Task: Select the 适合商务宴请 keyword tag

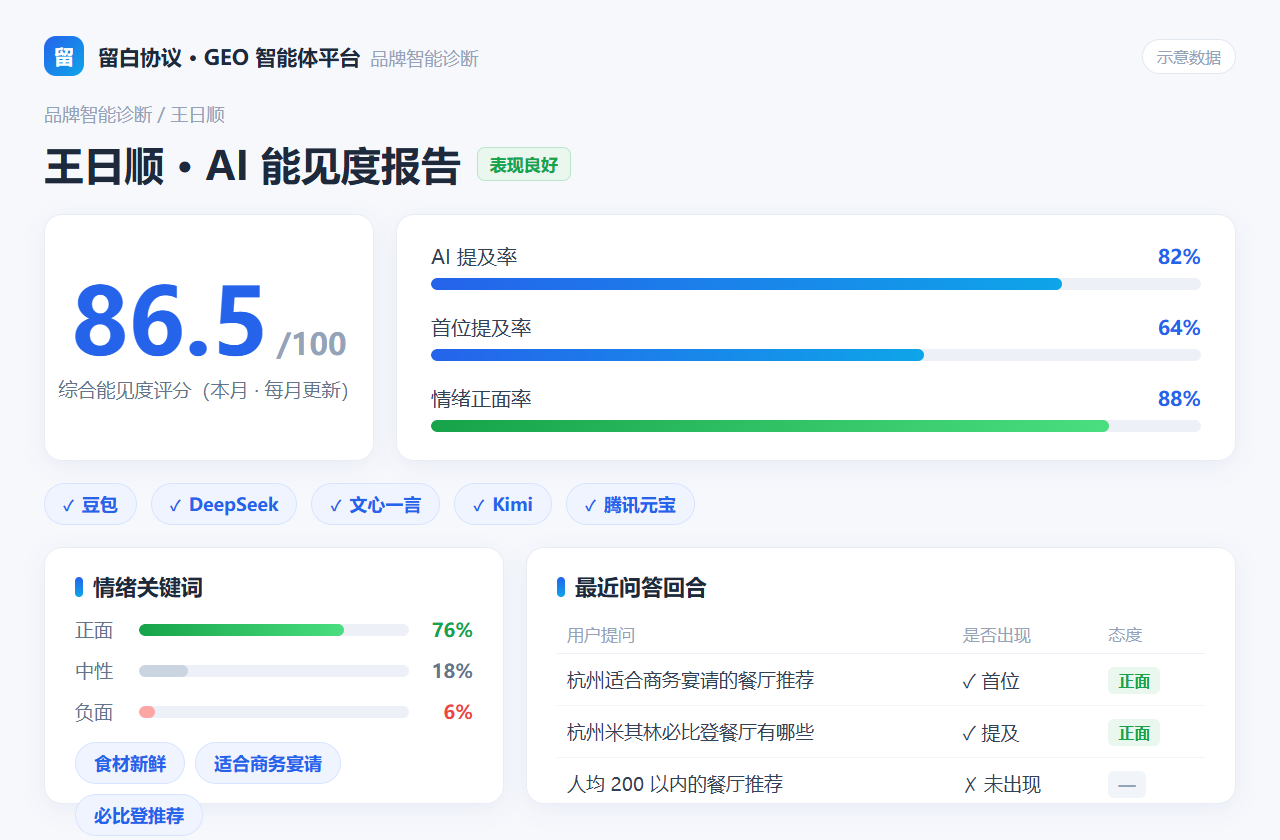Action: click(x=268, y=763)
